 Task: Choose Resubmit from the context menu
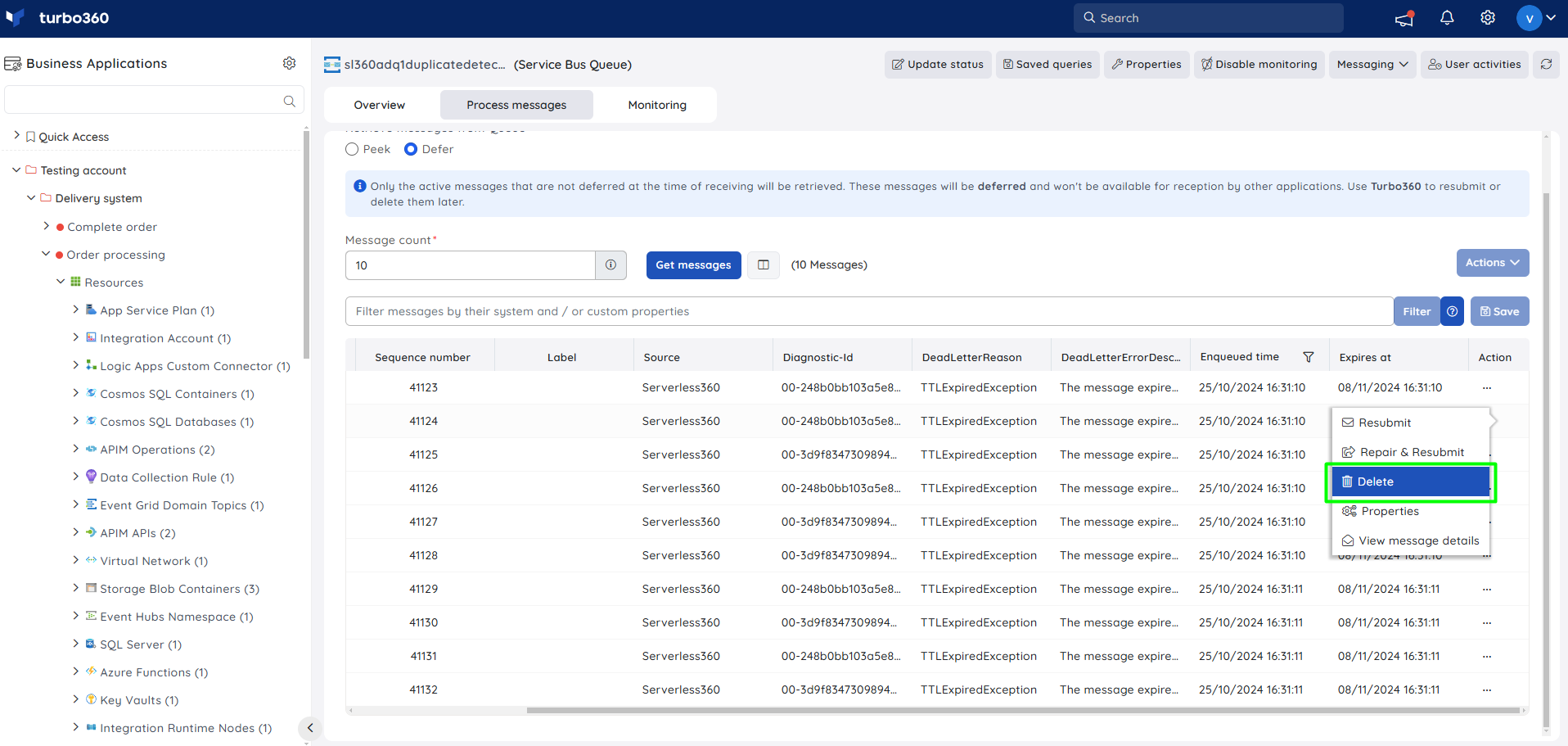1410,423
